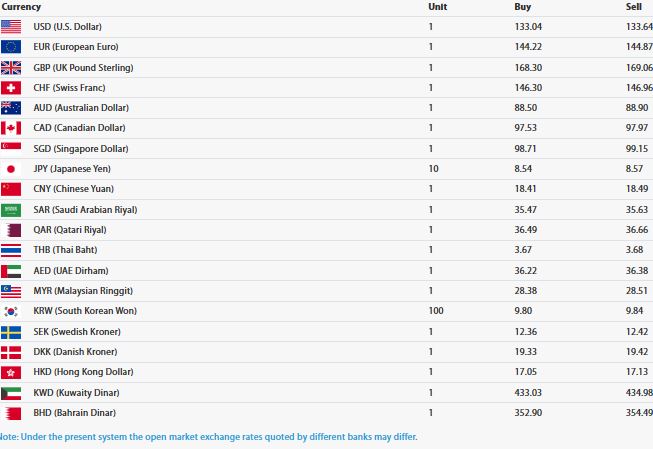Click the European Union flag icon
The width and height of the screenshot is (653, 449).
[11, 47]
